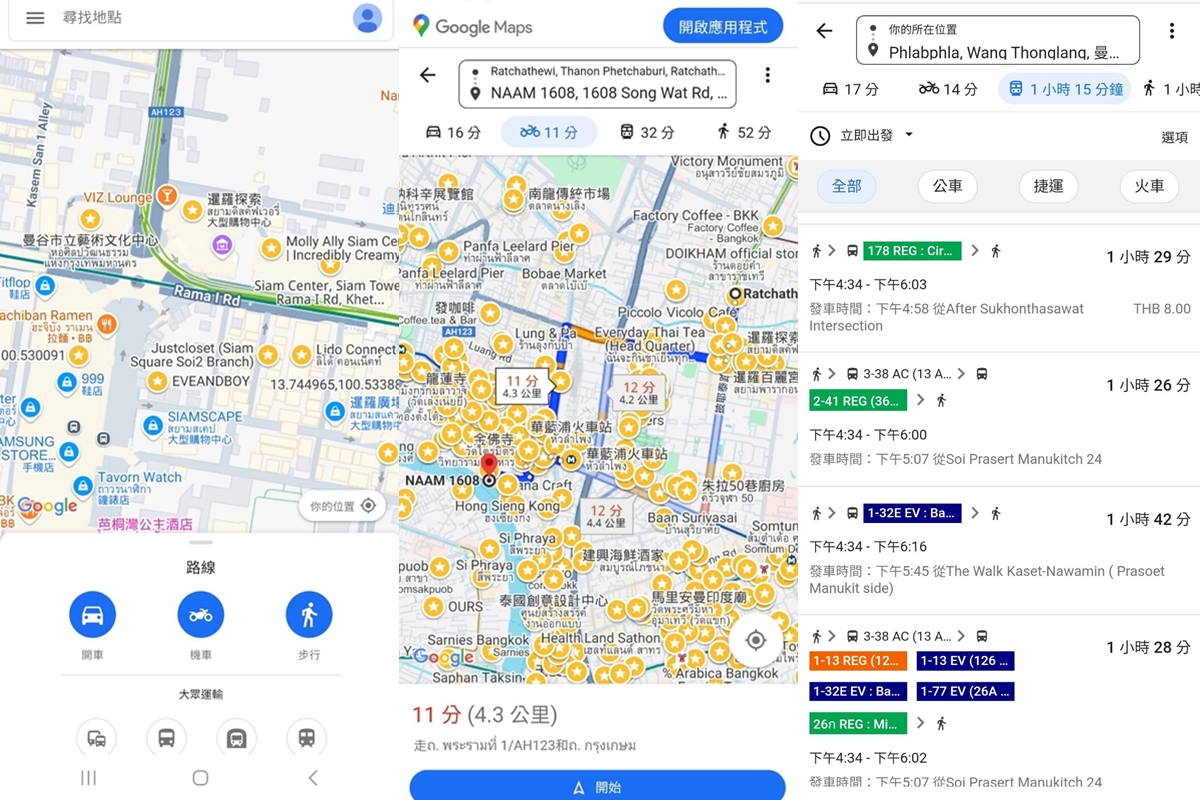The image size is (1200, 800).
Task: Tap the profile avatar icon
Action: coord(367,18)
